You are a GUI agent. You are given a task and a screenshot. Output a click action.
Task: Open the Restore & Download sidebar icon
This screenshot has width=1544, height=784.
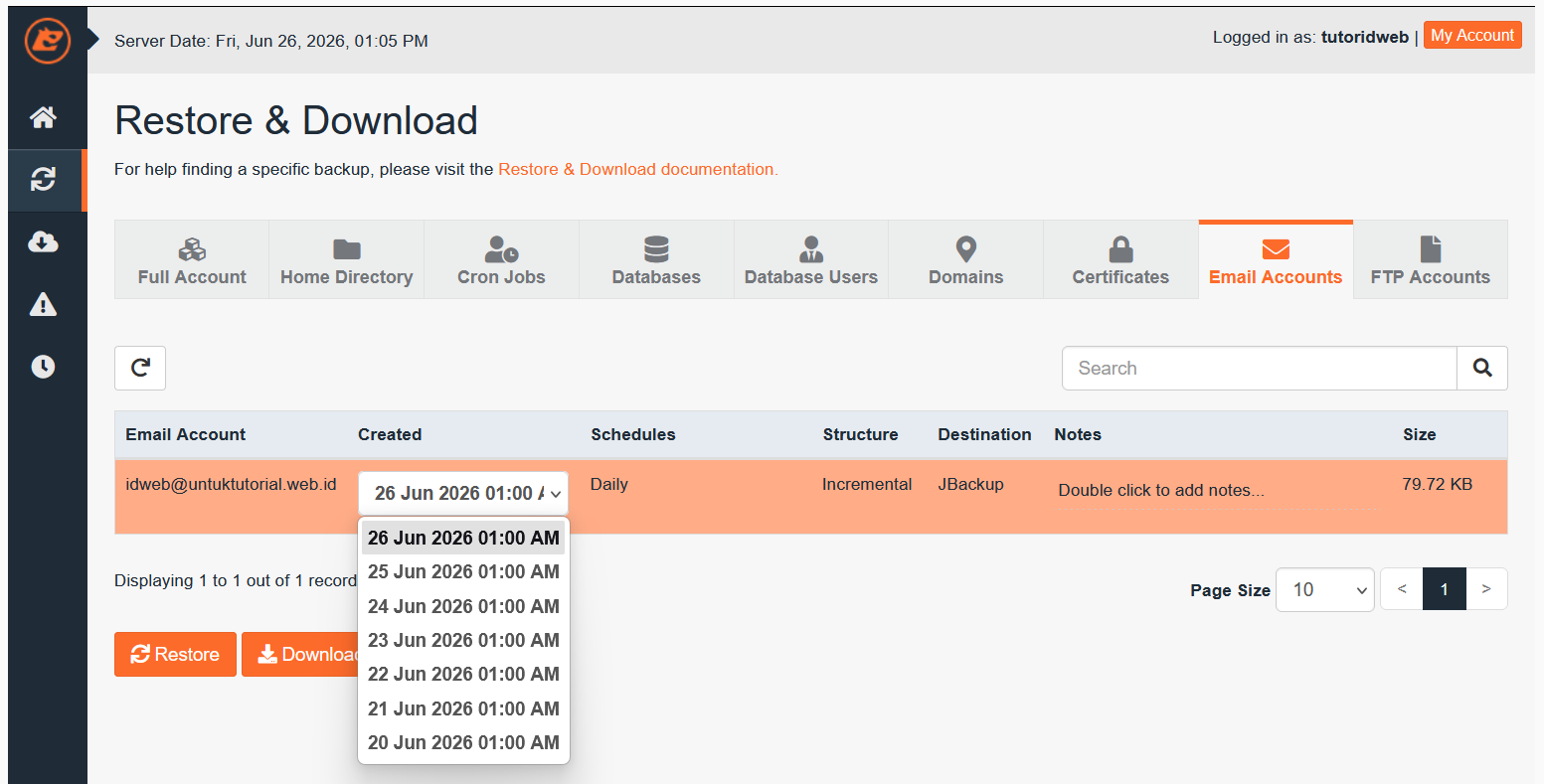click(43, 180)
